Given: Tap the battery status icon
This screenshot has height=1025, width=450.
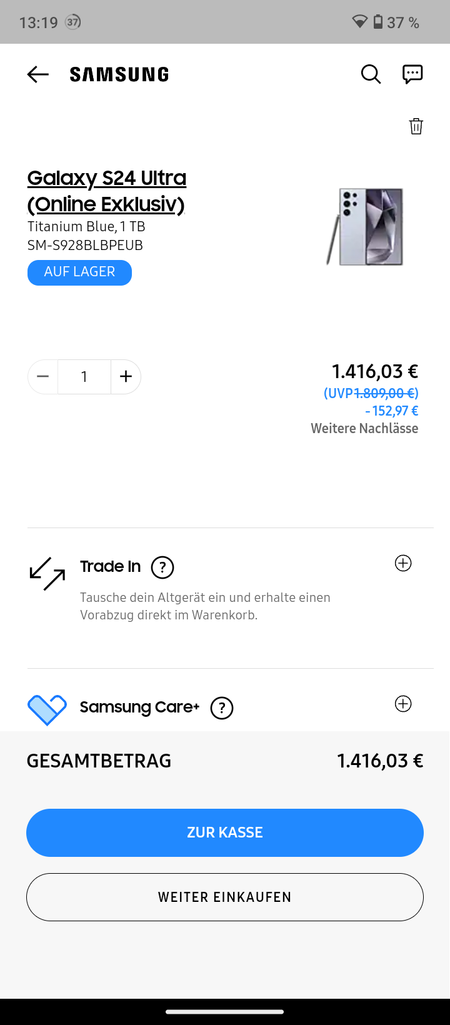Looking at the screenshot, I should point(377,22).
